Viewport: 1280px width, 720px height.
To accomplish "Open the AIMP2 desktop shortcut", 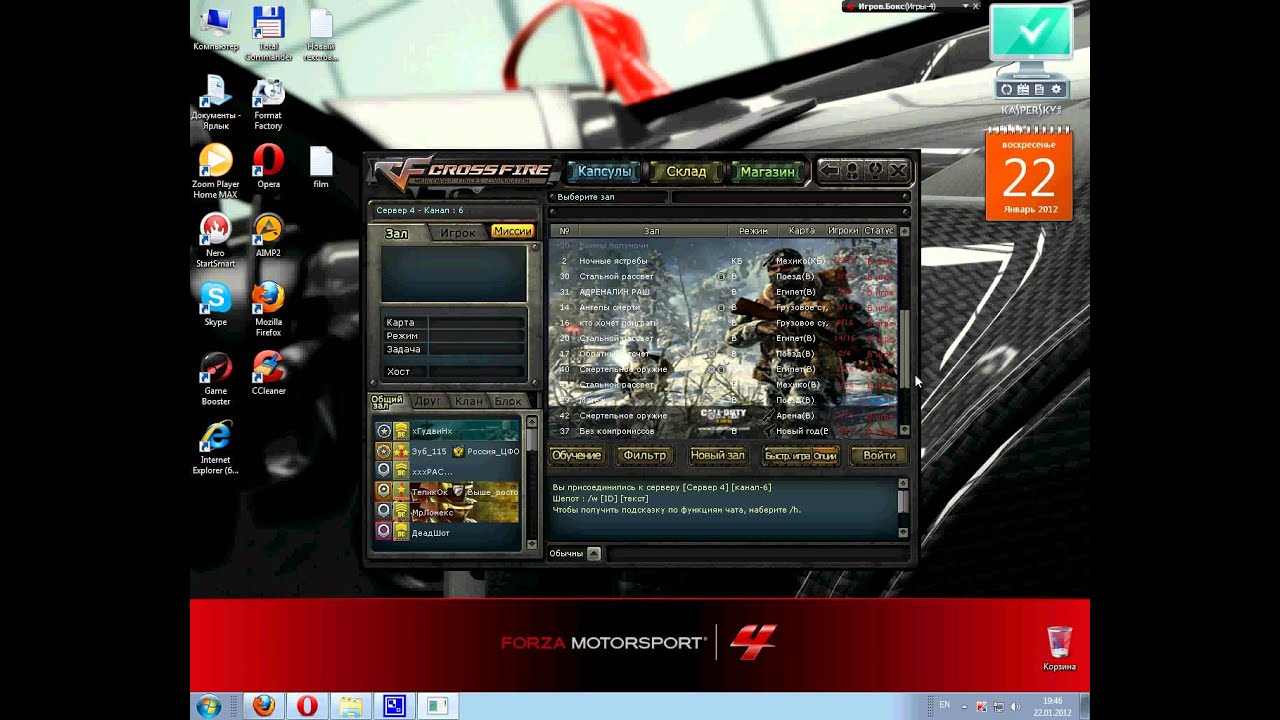I will click(x=268, y=236).
